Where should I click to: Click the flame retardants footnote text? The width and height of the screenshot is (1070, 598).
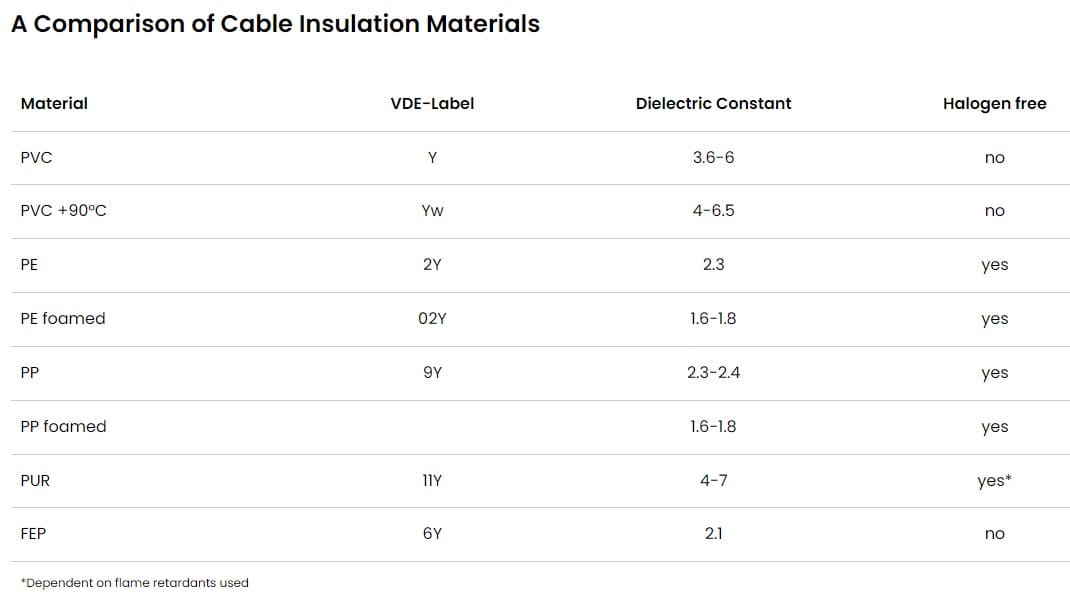pos(134,583)
